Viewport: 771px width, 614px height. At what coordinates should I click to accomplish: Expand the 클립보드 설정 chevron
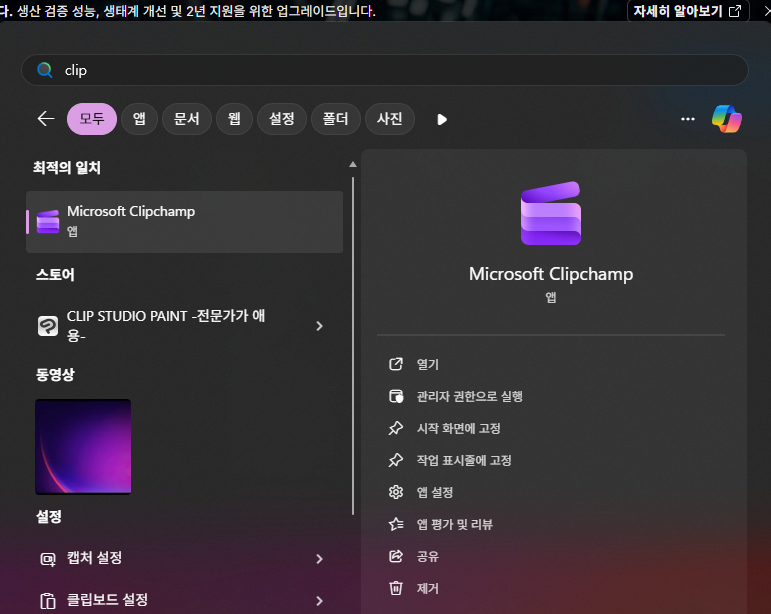point(319,601)
